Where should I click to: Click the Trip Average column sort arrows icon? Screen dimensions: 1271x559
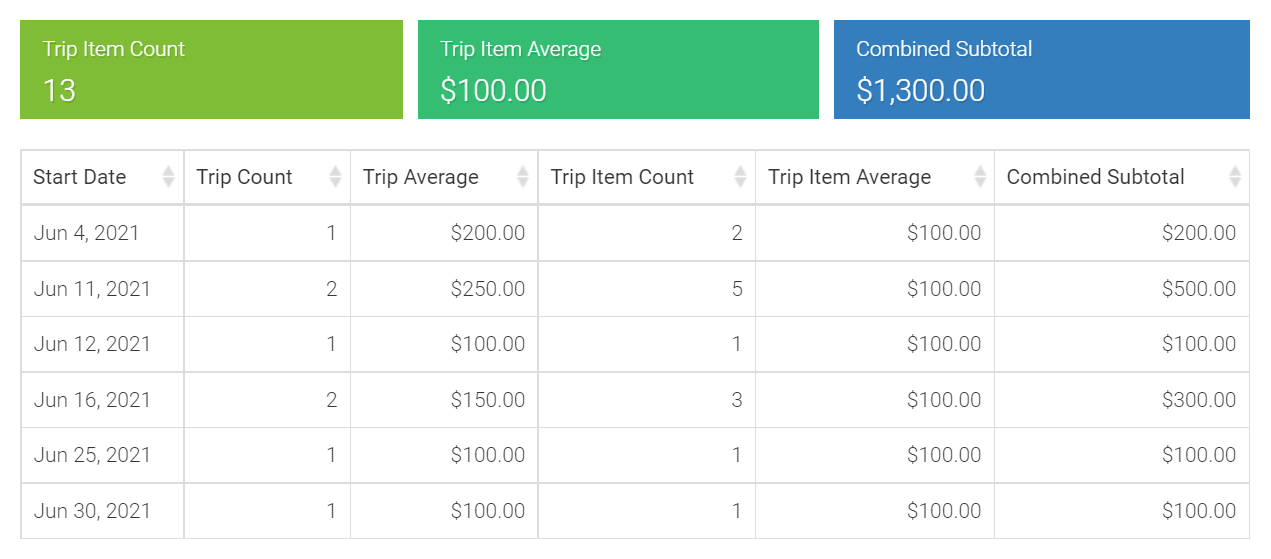pyautogui.click(x=523, y=177)
